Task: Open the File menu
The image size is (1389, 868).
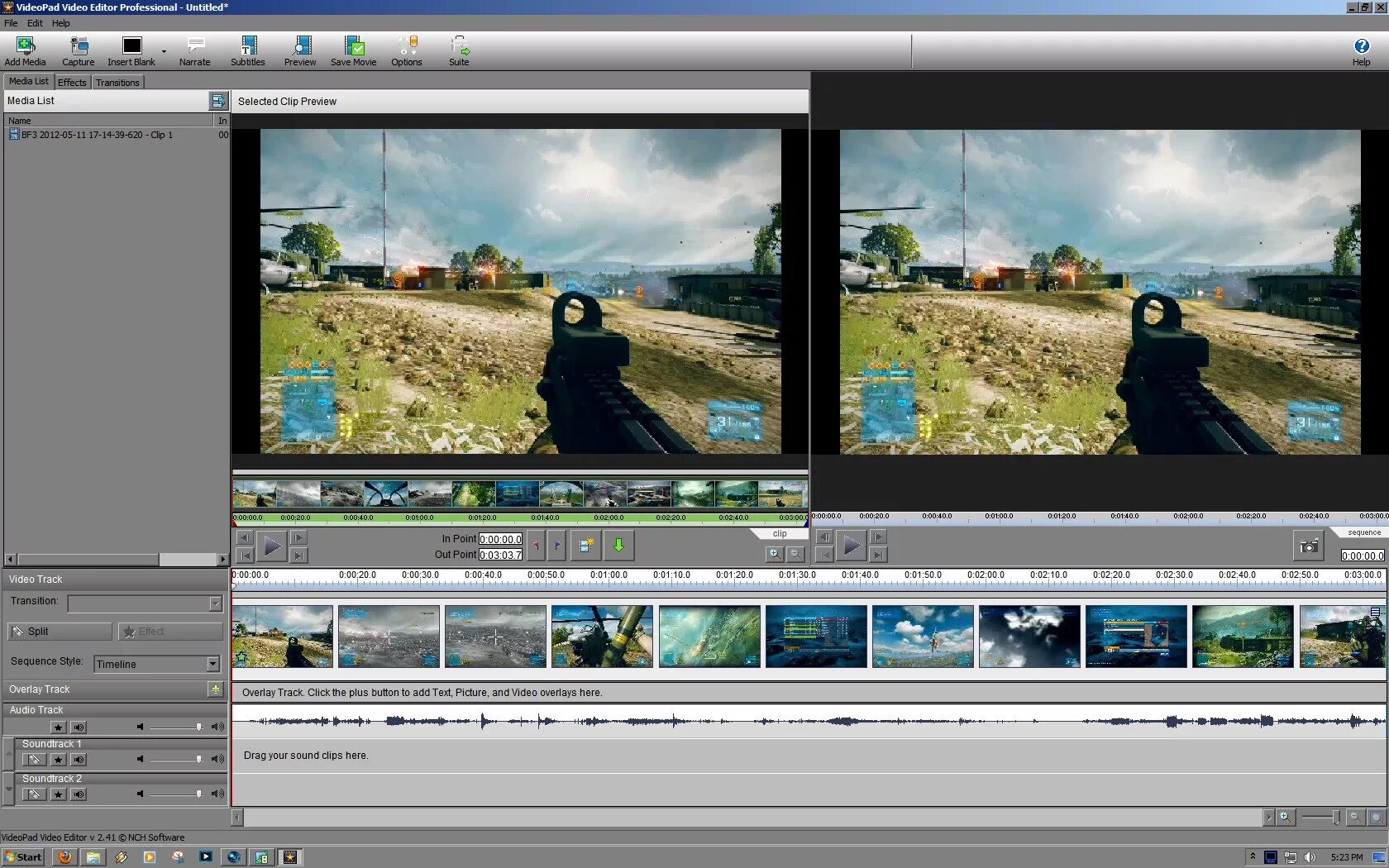Action: click(11, 23)
